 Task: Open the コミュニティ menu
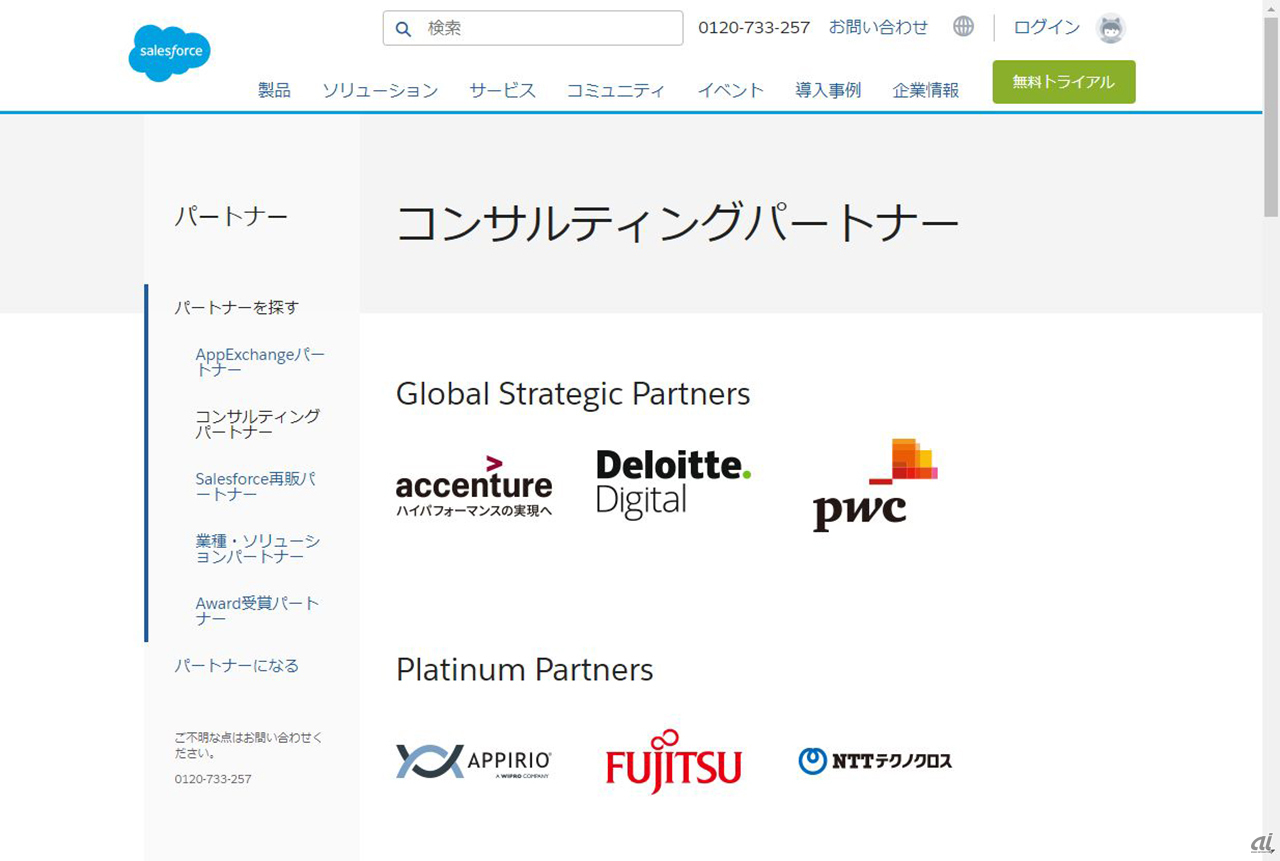click(616, 90)
